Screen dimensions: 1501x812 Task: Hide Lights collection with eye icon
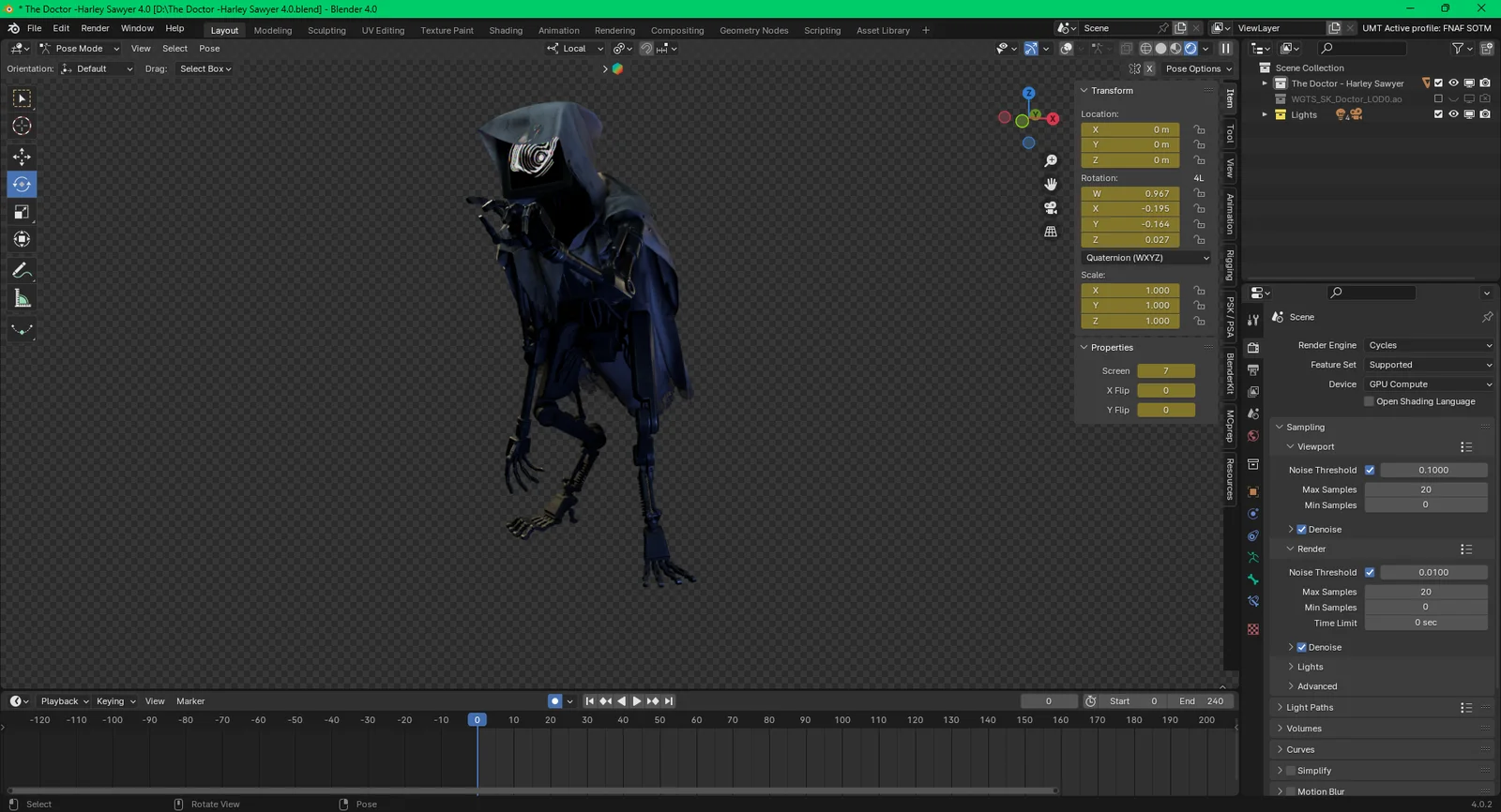click(x=1453, y=114)
